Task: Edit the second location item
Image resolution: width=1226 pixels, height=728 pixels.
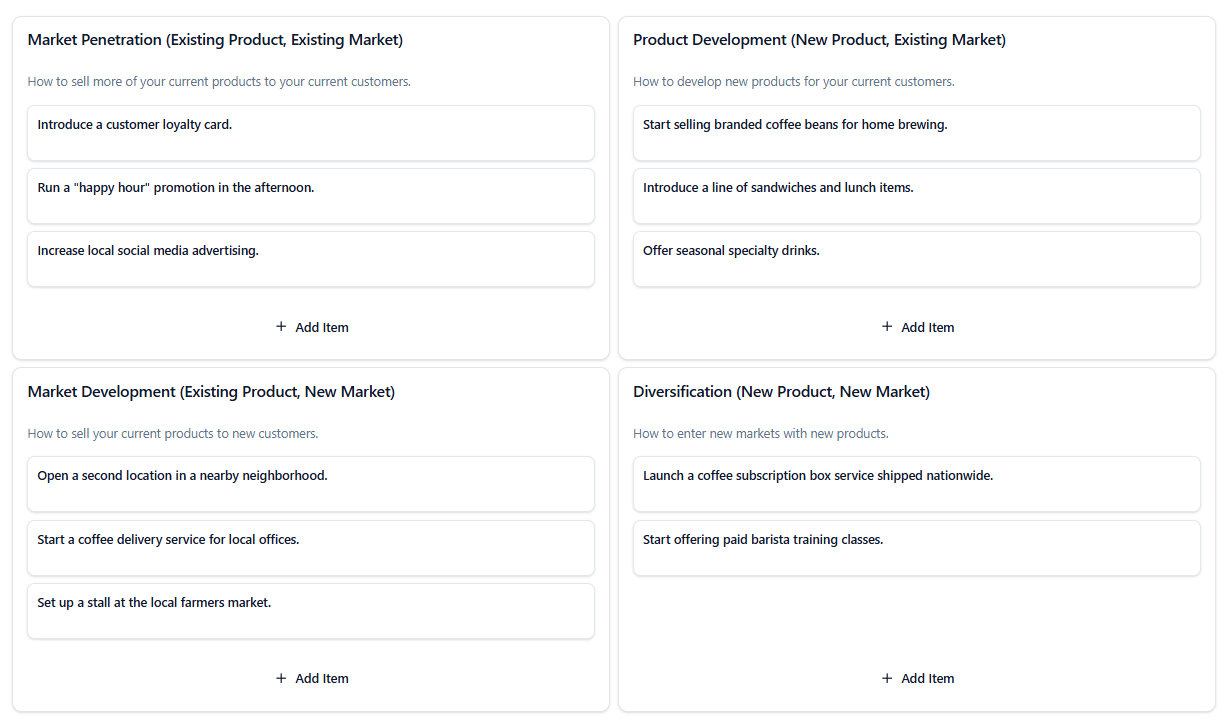Action: (310, 483)
